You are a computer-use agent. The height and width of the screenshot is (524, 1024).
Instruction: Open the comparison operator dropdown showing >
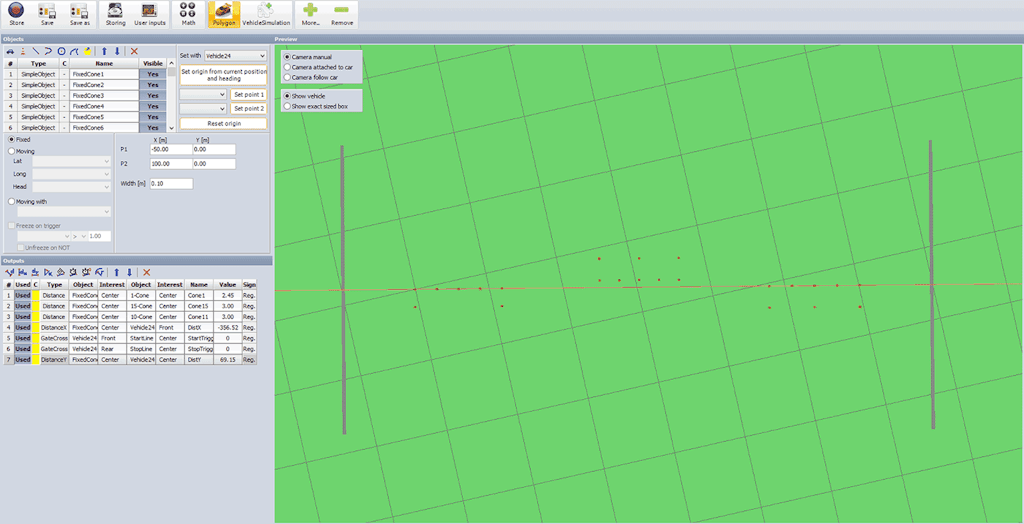pos(80,236)
